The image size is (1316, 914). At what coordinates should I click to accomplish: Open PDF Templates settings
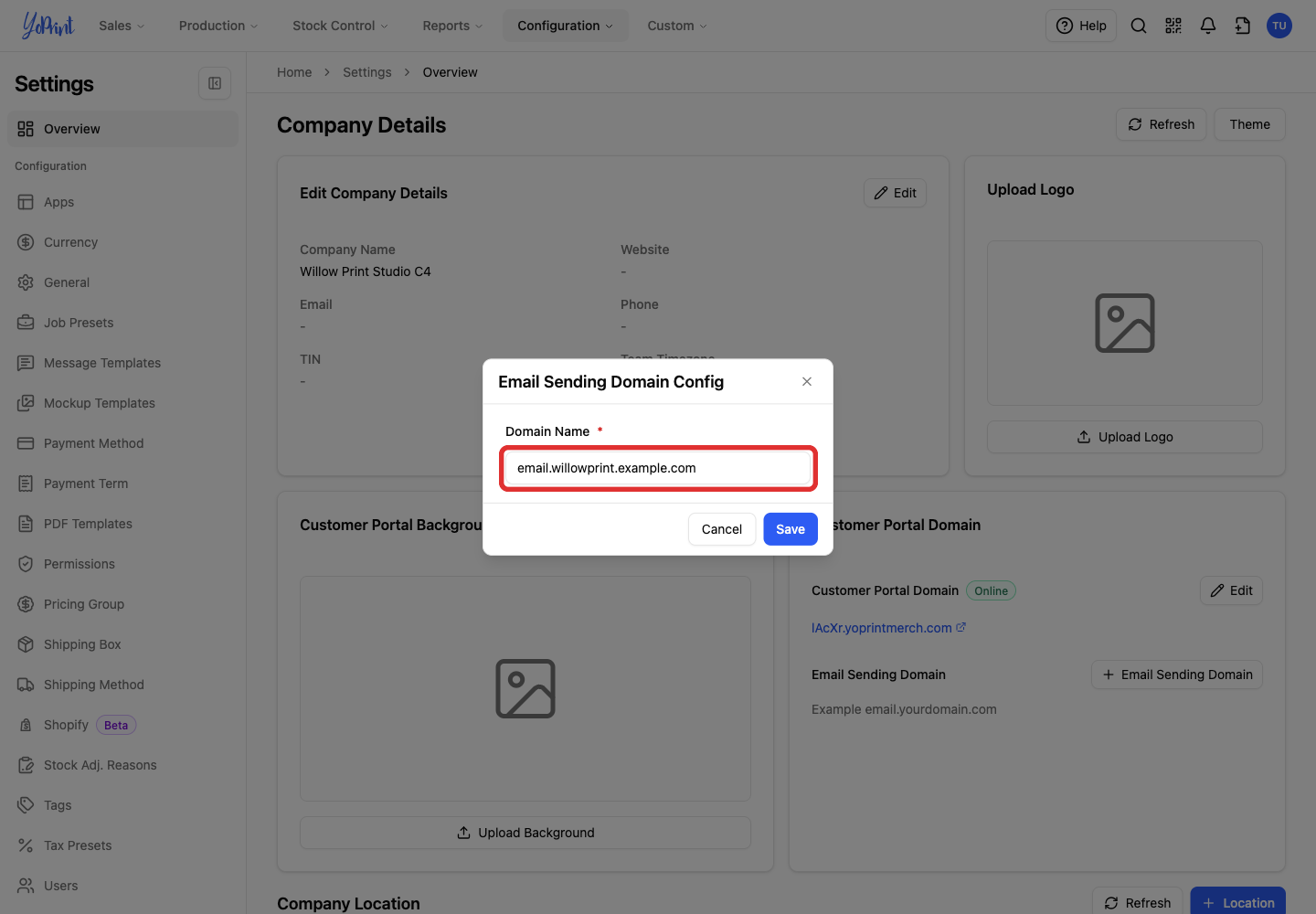coord(122,524)
